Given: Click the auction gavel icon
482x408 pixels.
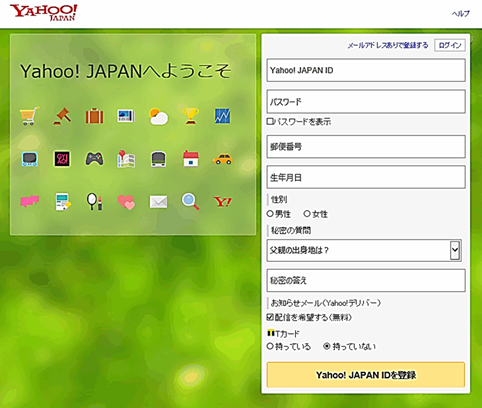Looking at the screenshot, I should pyautogui.click(x=62, y=116).
